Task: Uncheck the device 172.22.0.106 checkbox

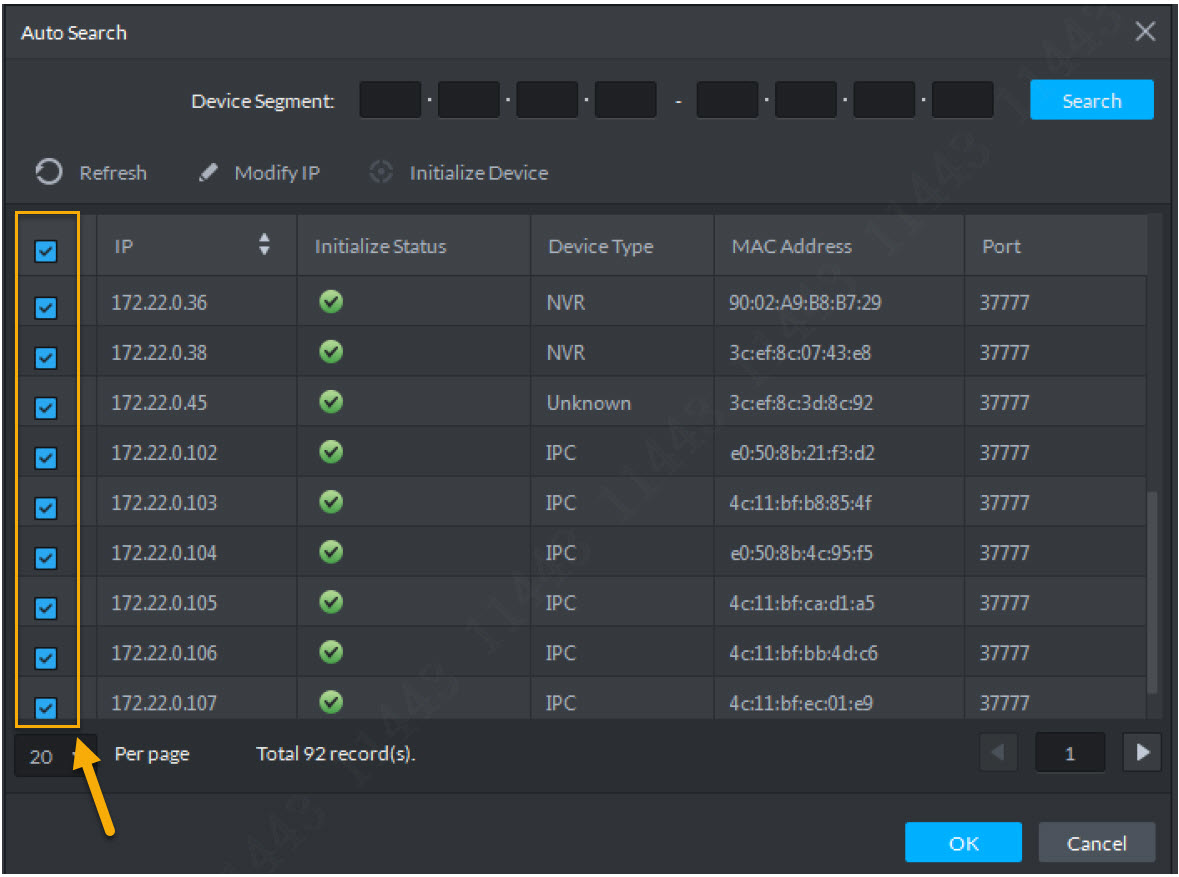Action: (x=46, y=658)
